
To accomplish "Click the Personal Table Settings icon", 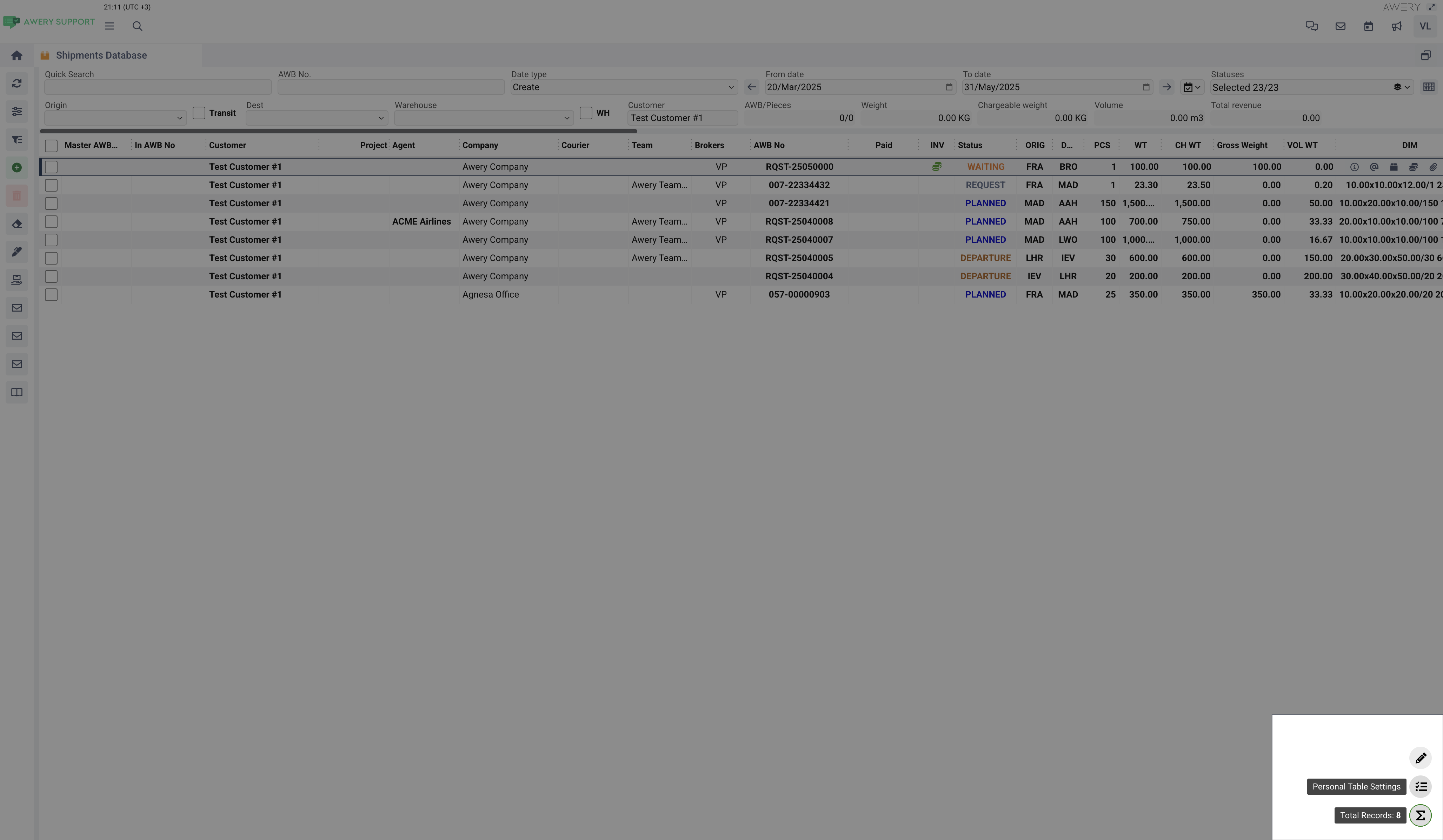I will pyautogui.click(x=1421, y=787).
